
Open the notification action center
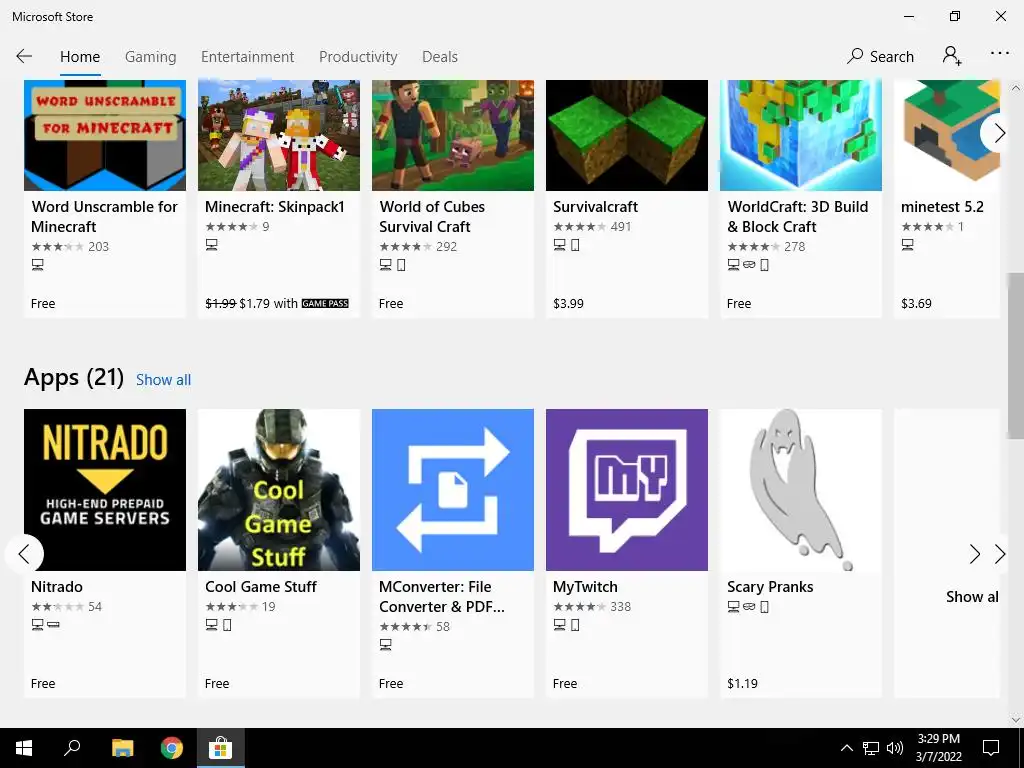point(991,748)
